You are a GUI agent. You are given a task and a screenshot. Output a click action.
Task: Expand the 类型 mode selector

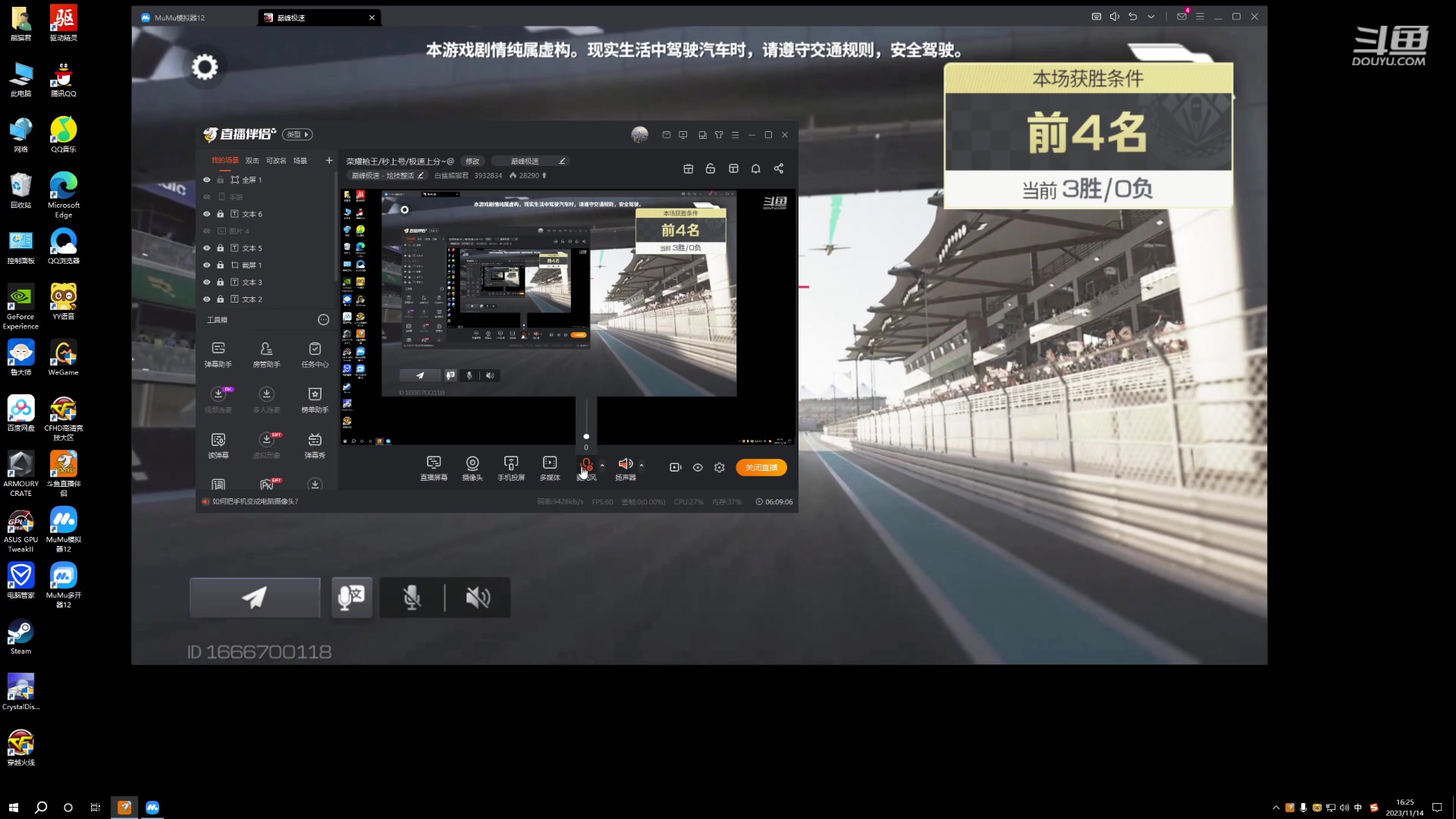point(297,134)
